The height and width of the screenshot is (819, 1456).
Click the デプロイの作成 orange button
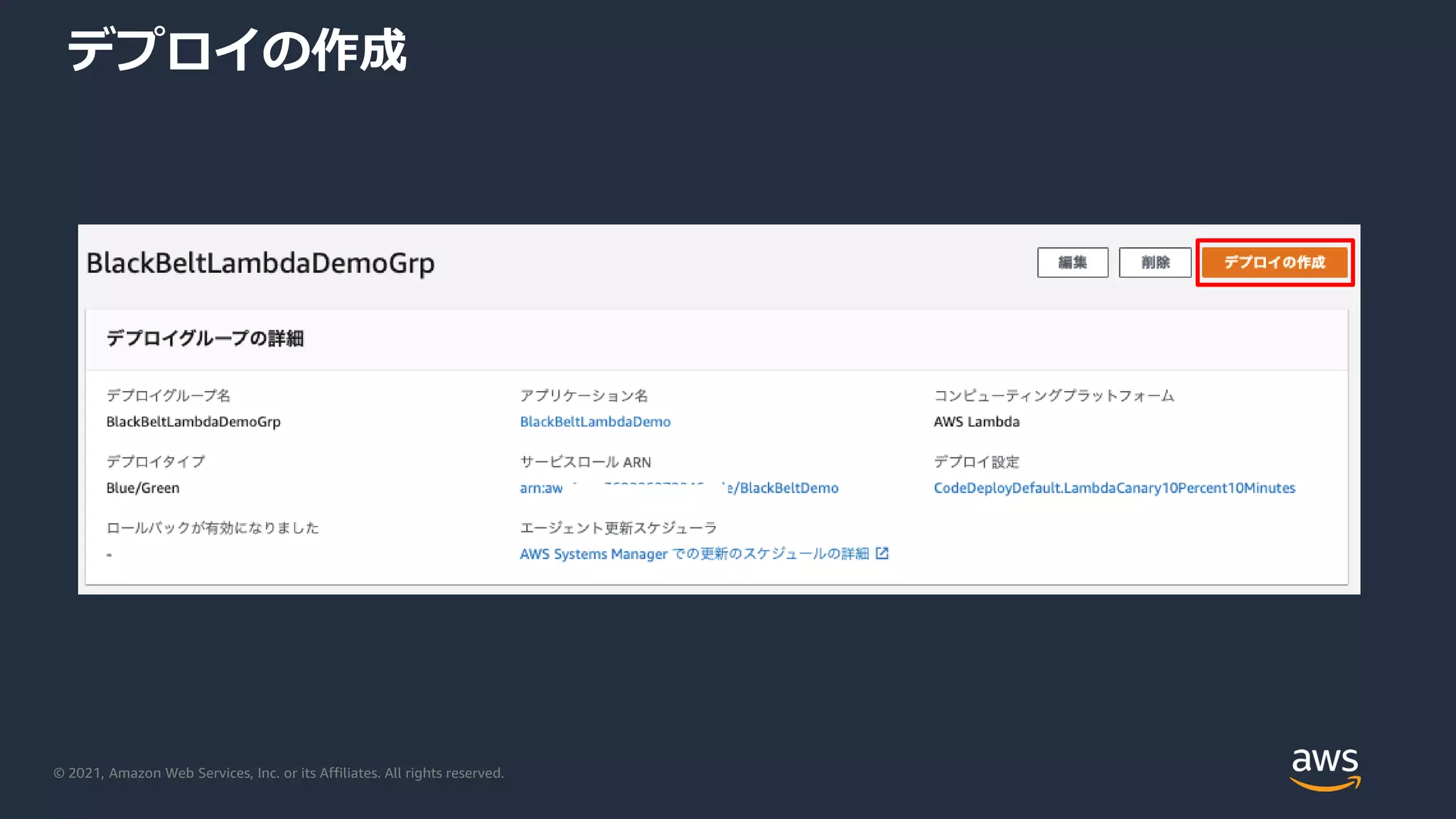1275,262
